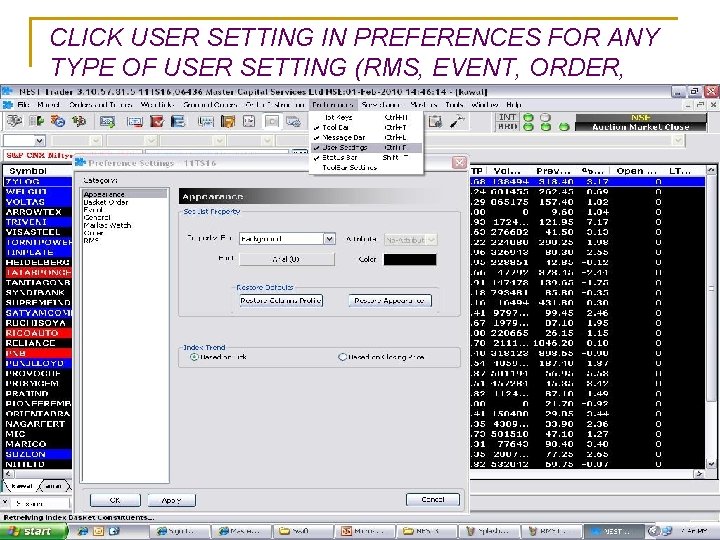Image resolution: width=720 pixels, height=540 pixels.
Task: Select Market Watch category
Action: click(x=107, y=225)
